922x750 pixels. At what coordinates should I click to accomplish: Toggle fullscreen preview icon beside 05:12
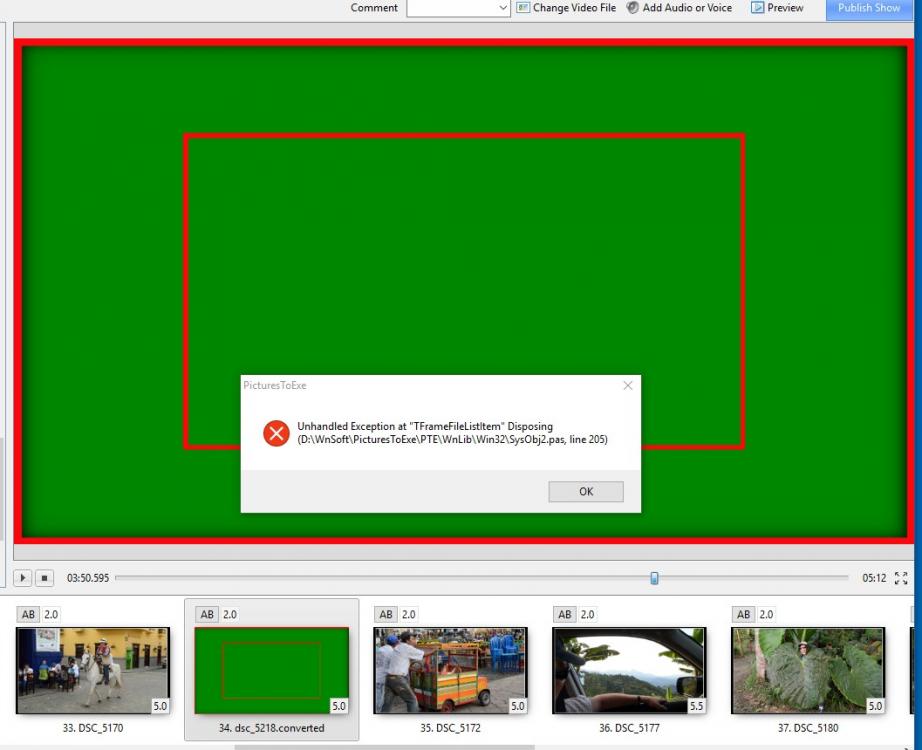pos(901,578)
